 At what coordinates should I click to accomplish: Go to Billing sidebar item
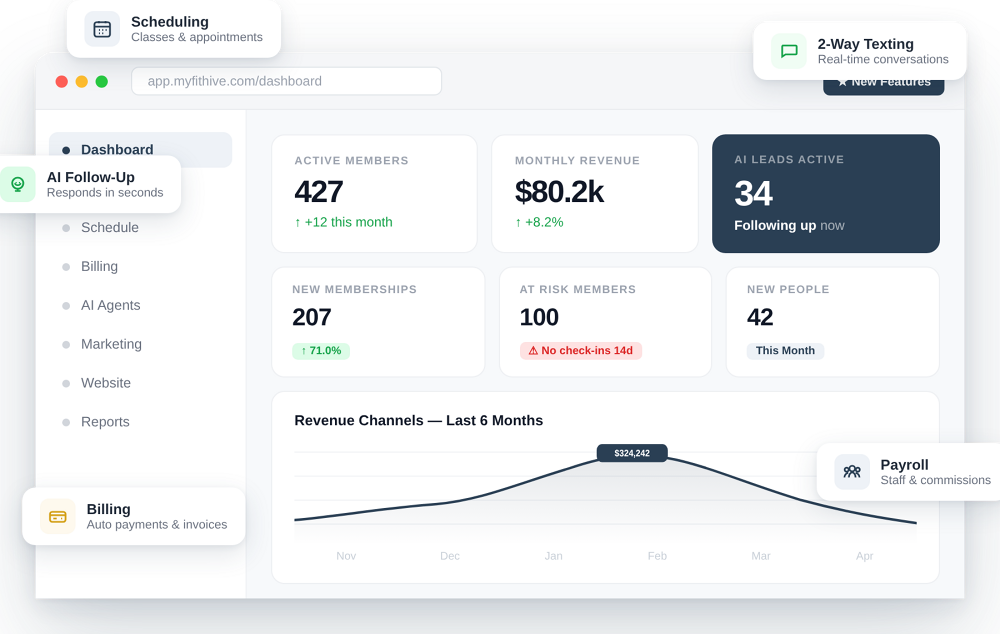[99, 267]
